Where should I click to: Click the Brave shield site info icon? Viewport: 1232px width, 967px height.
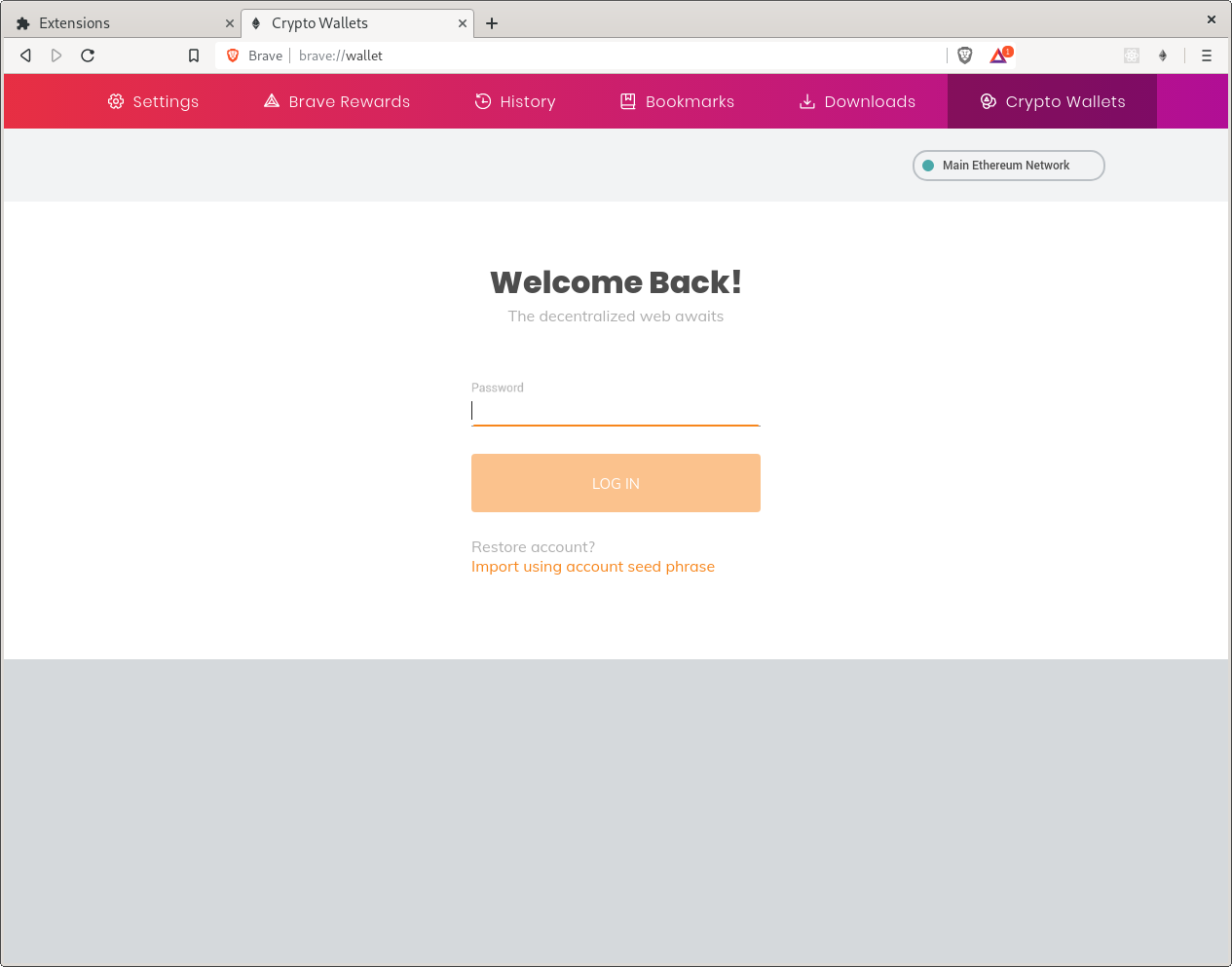pyautogui.click(x=233, y=56)
